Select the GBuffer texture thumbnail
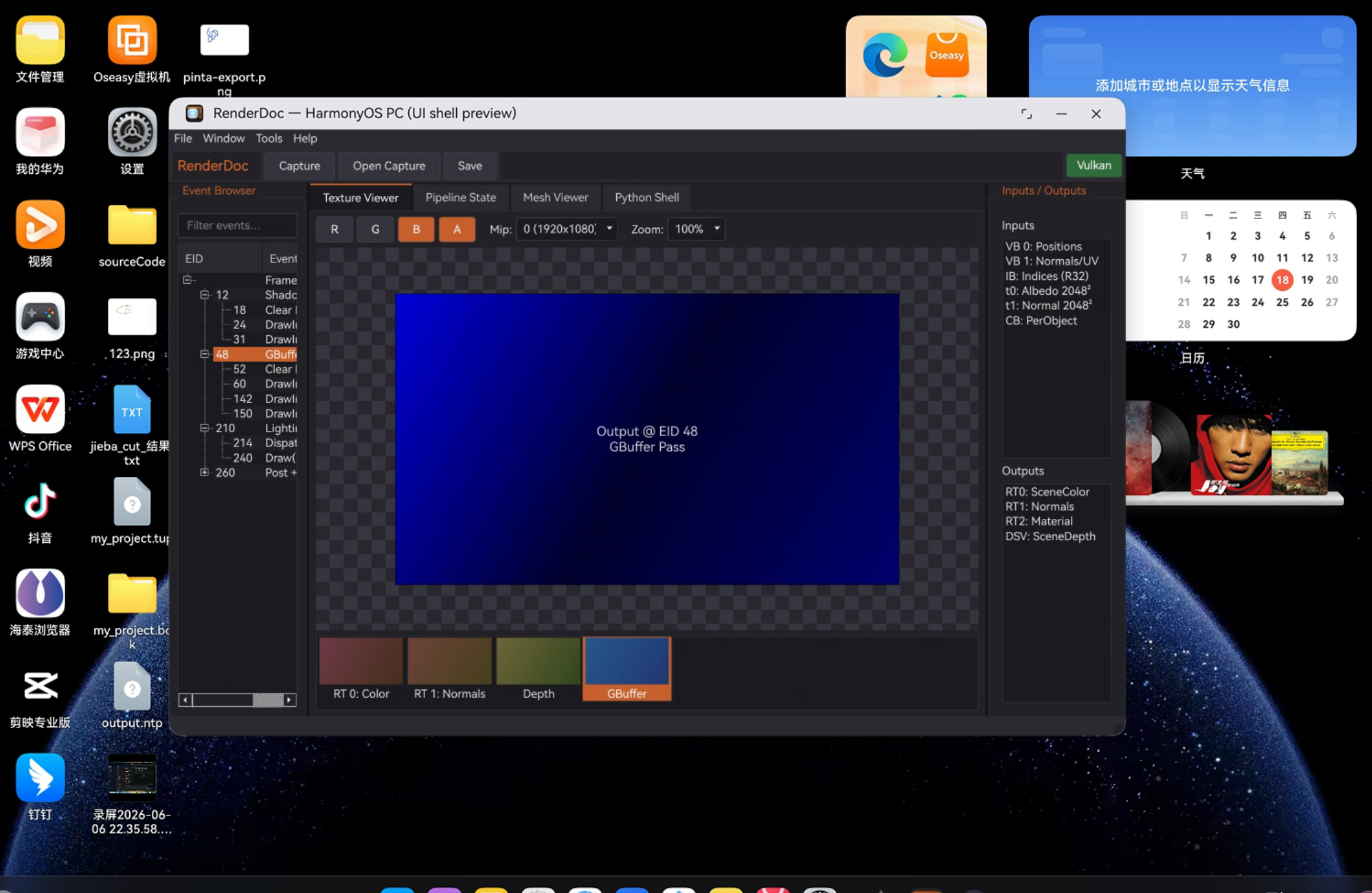 (627, 669)
